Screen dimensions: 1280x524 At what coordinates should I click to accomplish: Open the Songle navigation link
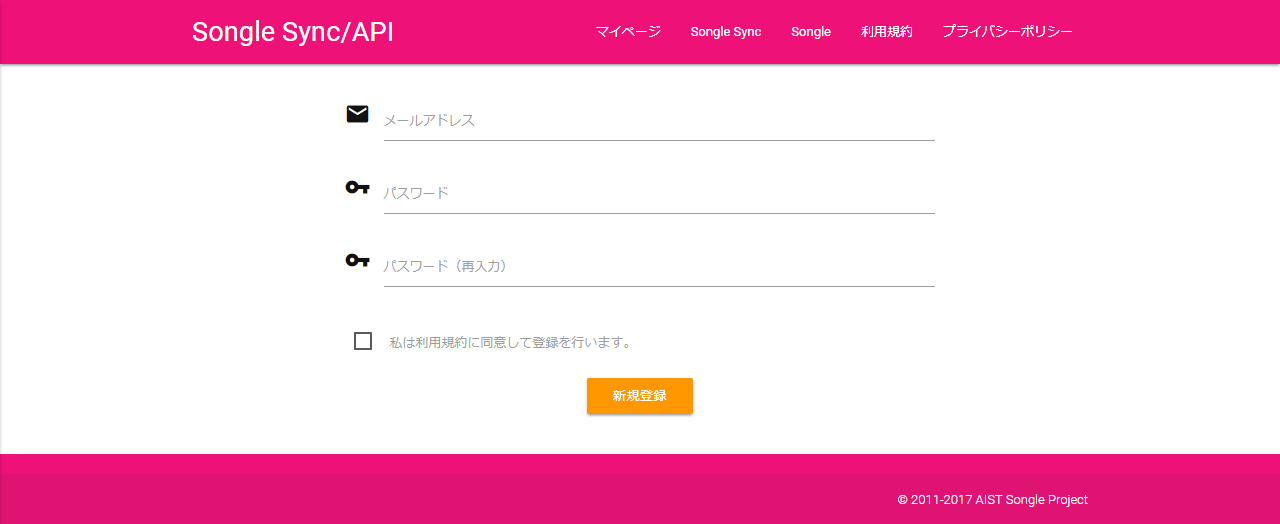(811, 32)
